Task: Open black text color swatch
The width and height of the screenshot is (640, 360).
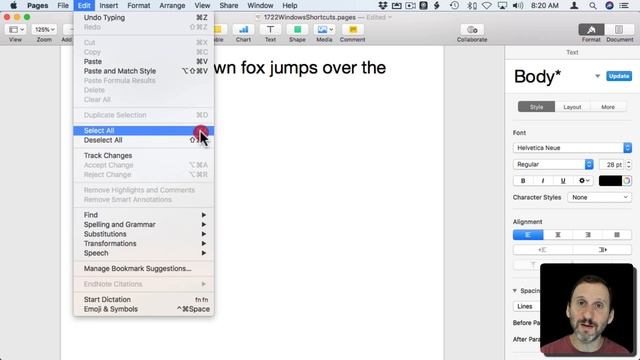Action: click(x=610, y=180)
